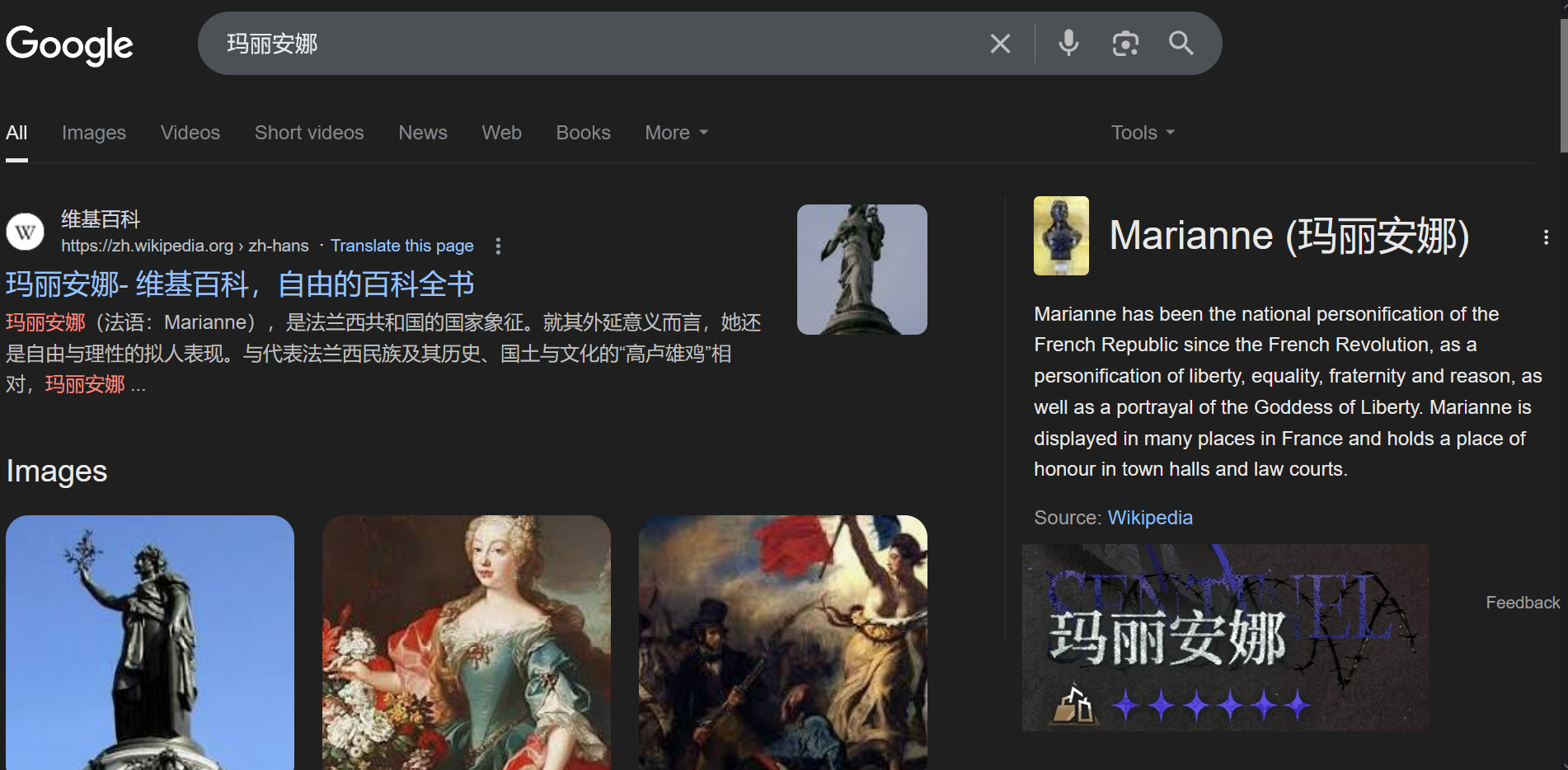Select the All tab
Screen dimensions: 1568x770
[x=16, y=133]
